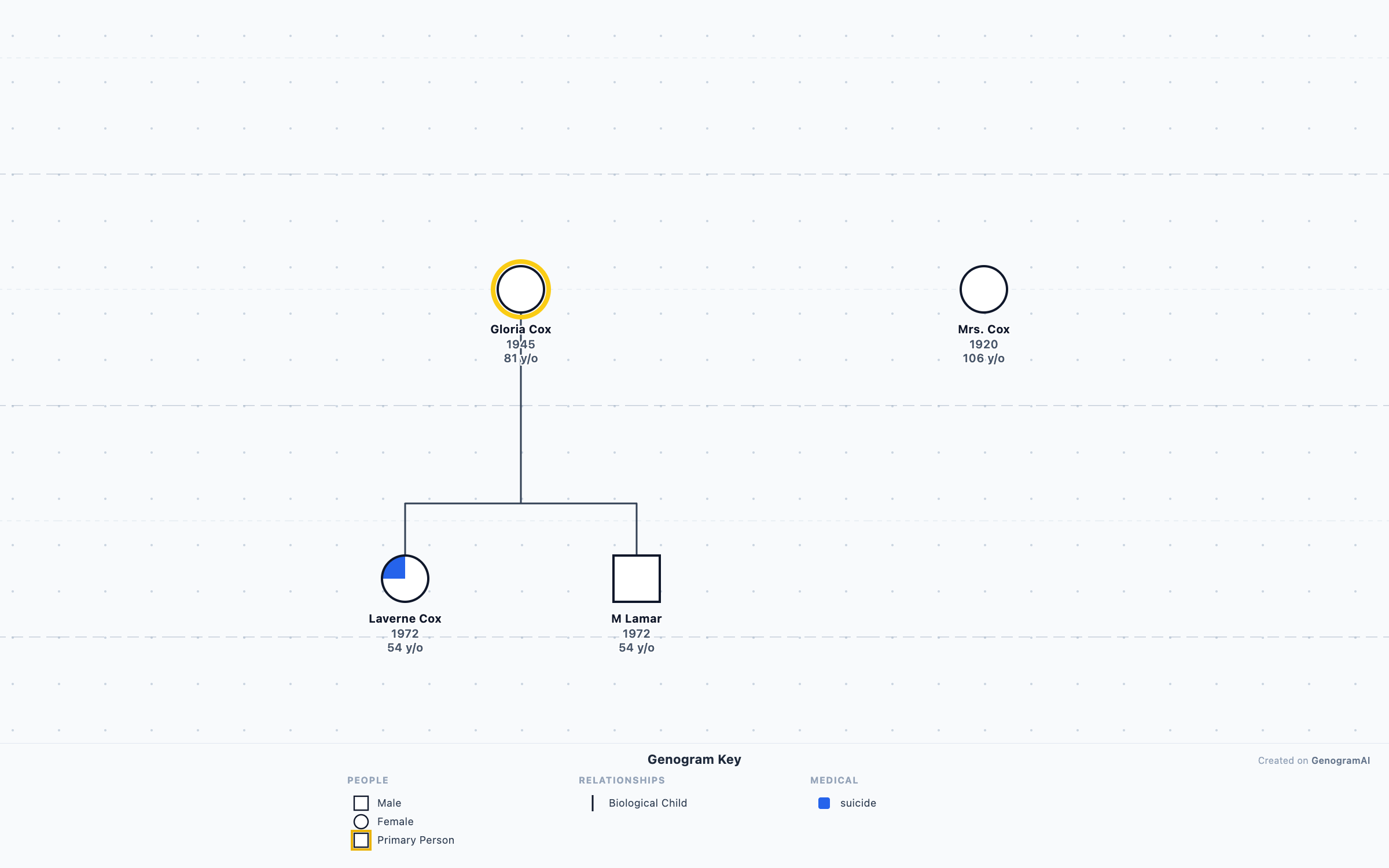Viewport: 1389px width, 868px height.
Task: Click the Female circle symbol in the key
Action: click(361, 821)
